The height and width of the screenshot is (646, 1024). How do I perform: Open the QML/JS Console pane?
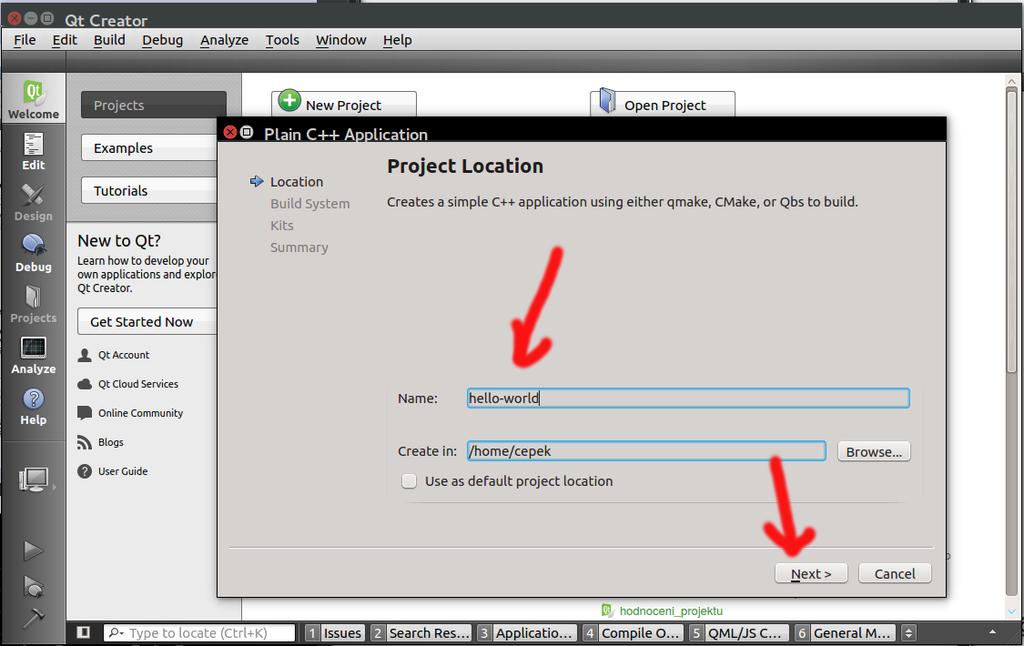coord(739,632)
